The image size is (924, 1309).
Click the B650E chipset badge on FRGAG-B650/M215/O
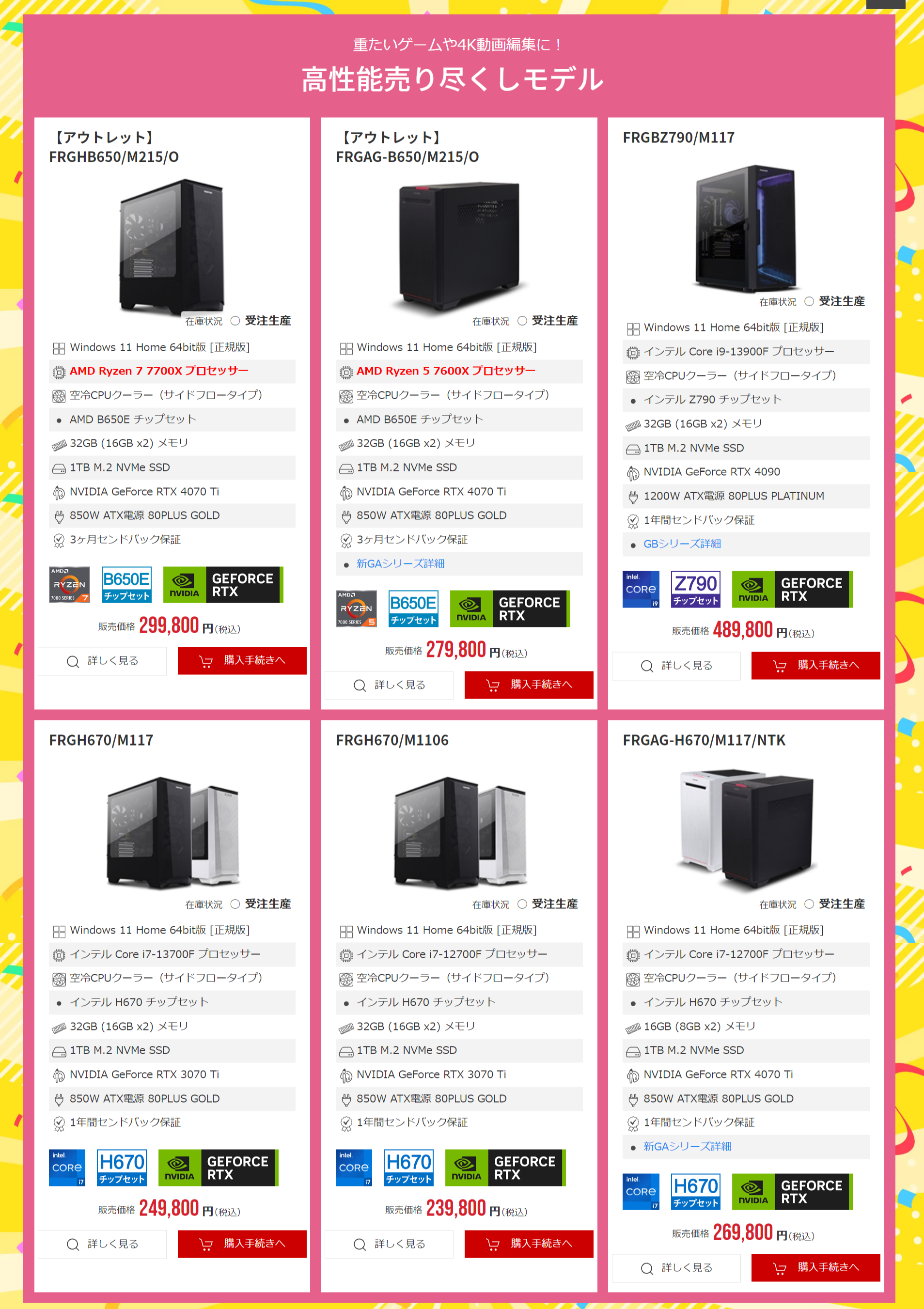click(413, 608)
